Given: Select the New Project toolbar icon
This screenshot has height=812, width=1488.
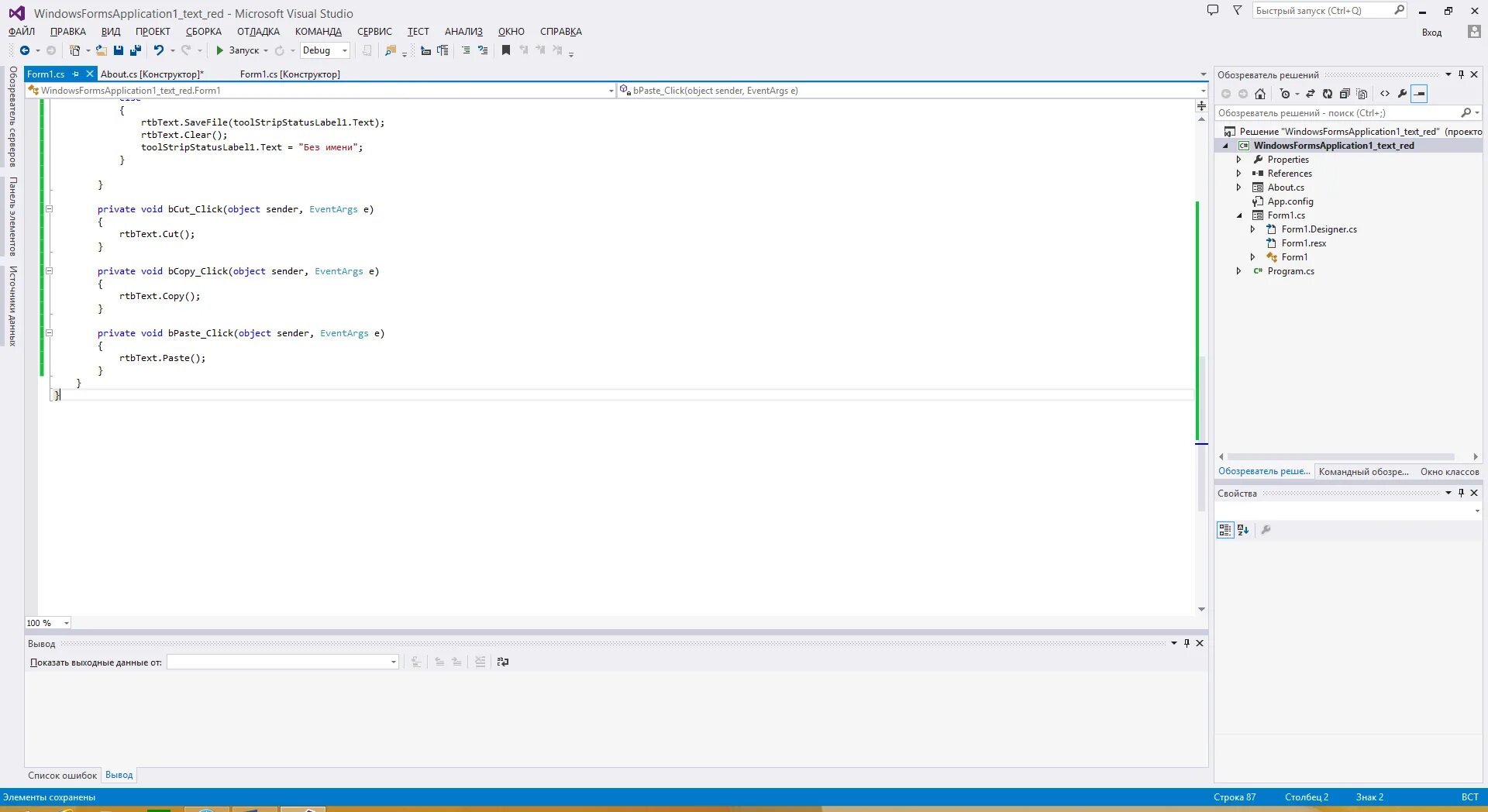Looking at the screenshot, I should tap(75, 50).
